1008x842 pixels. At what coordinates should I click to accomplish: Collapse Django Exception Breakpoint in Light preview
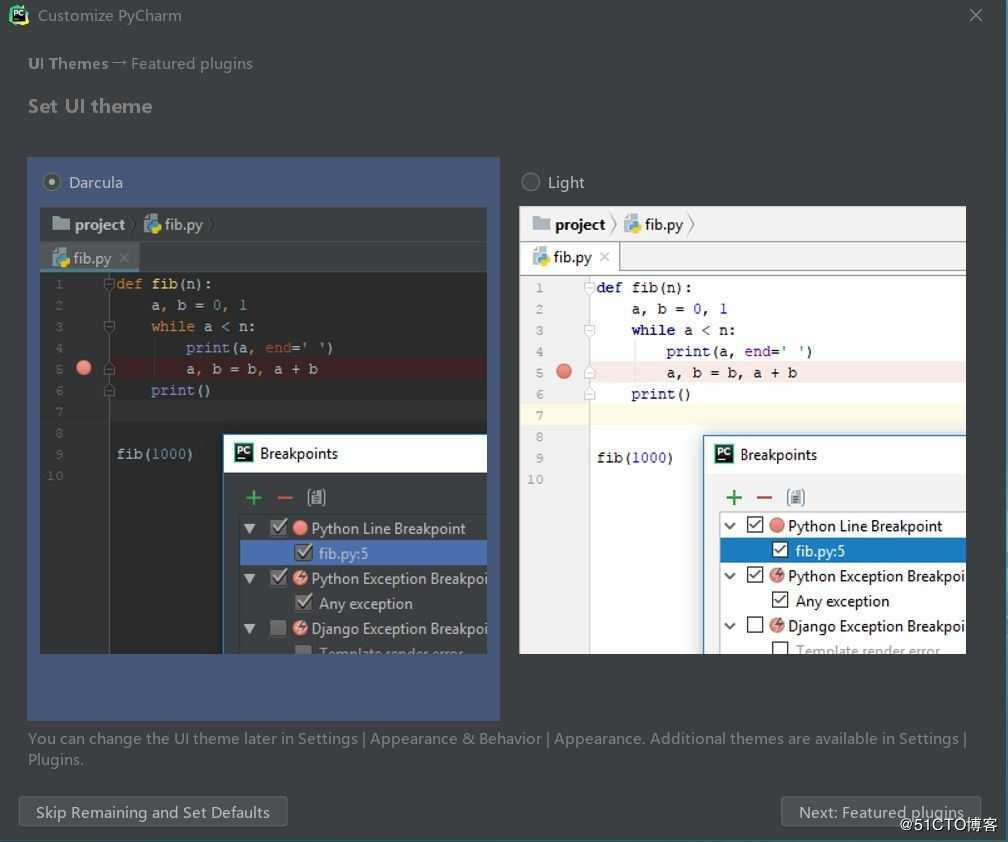[x=730, y=626]
